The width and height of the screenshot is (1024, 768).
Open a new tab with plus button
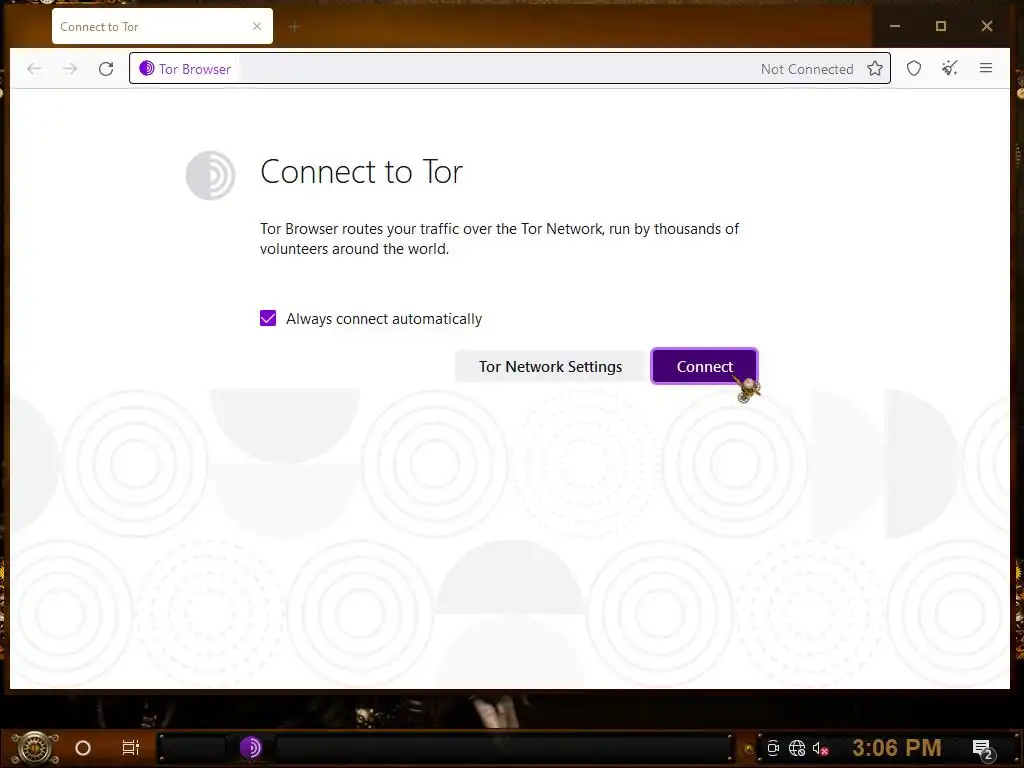click(x=295, y=27)
